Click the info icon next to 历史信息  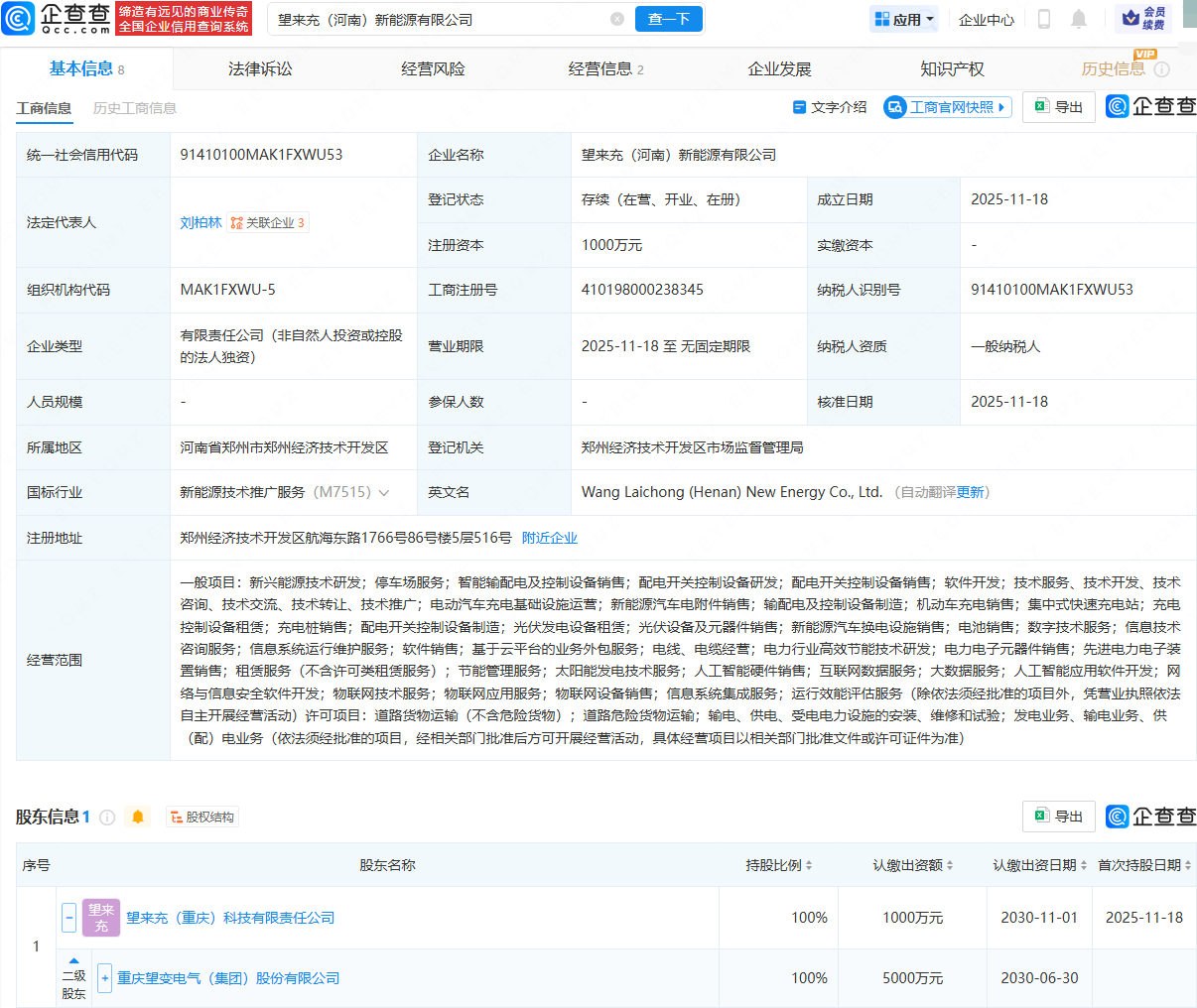(1162, 69)
